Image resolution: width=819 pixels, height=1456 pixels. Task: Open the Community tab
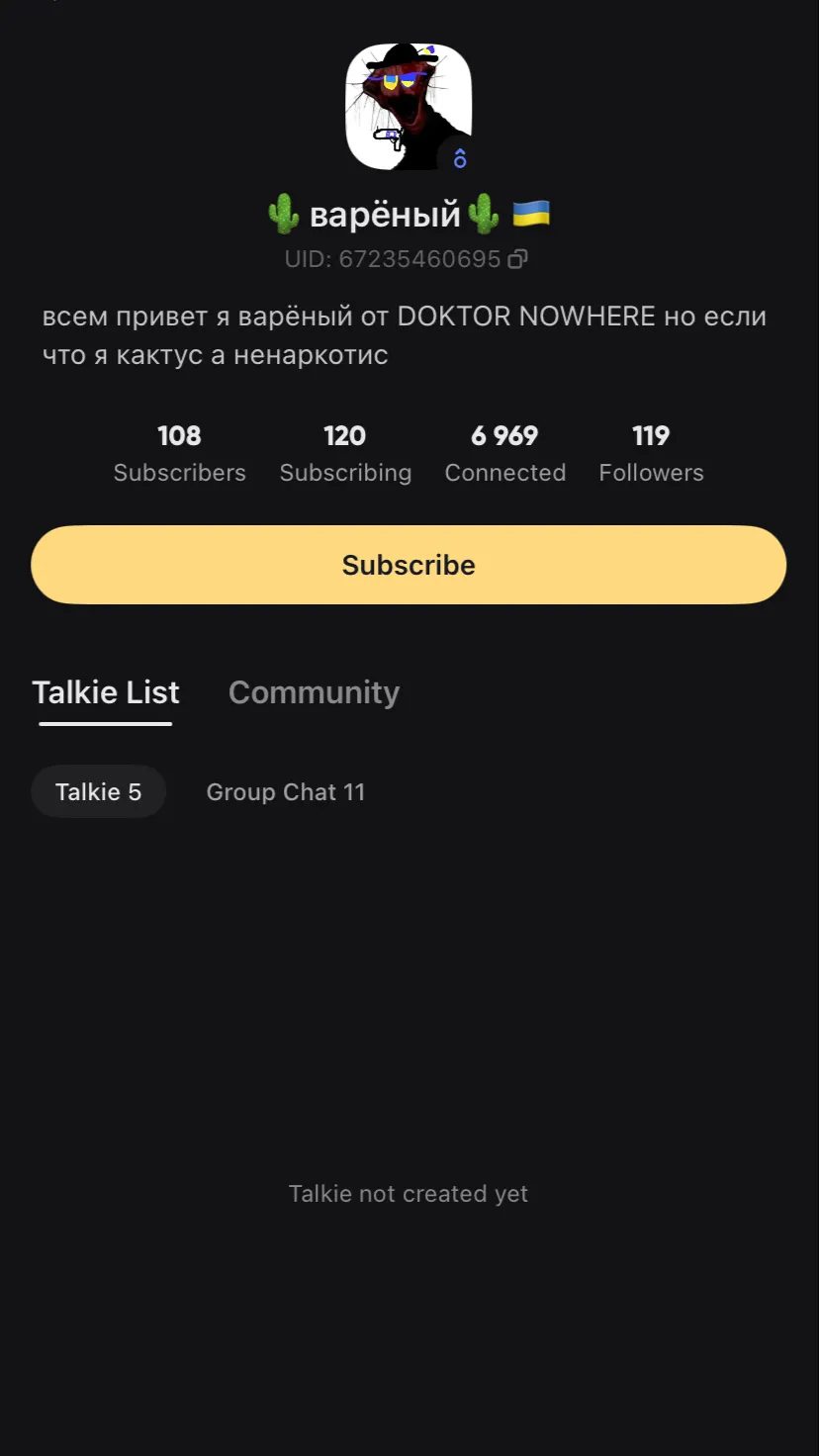pos(314,692)
